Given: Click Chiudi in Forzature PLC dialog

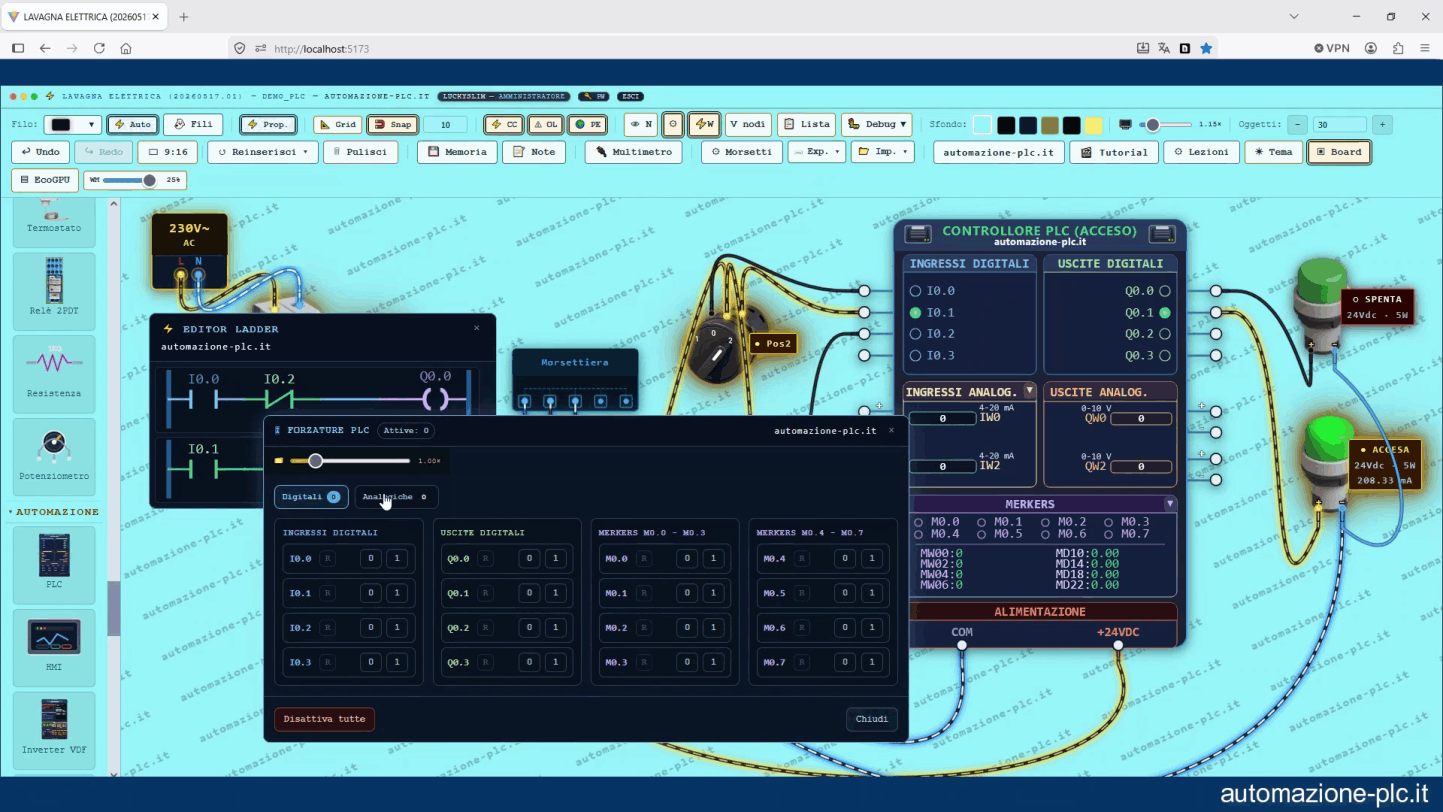Looking at the screenshot, I should [872, 719].
